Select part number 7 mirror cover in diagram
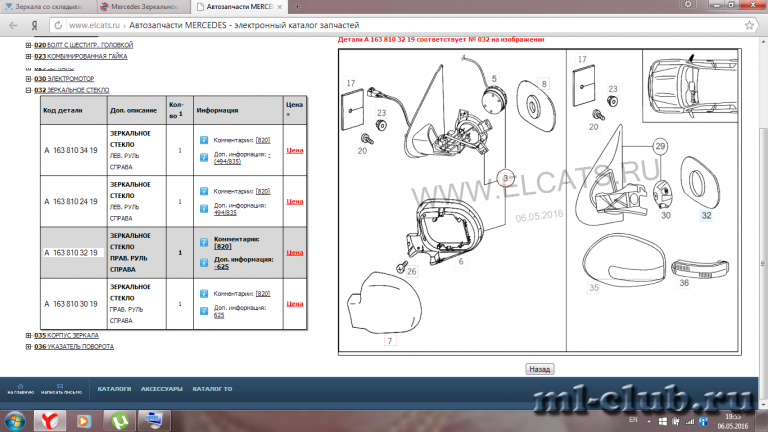This screenshot has height=432, width=768. tap(390, 341)
